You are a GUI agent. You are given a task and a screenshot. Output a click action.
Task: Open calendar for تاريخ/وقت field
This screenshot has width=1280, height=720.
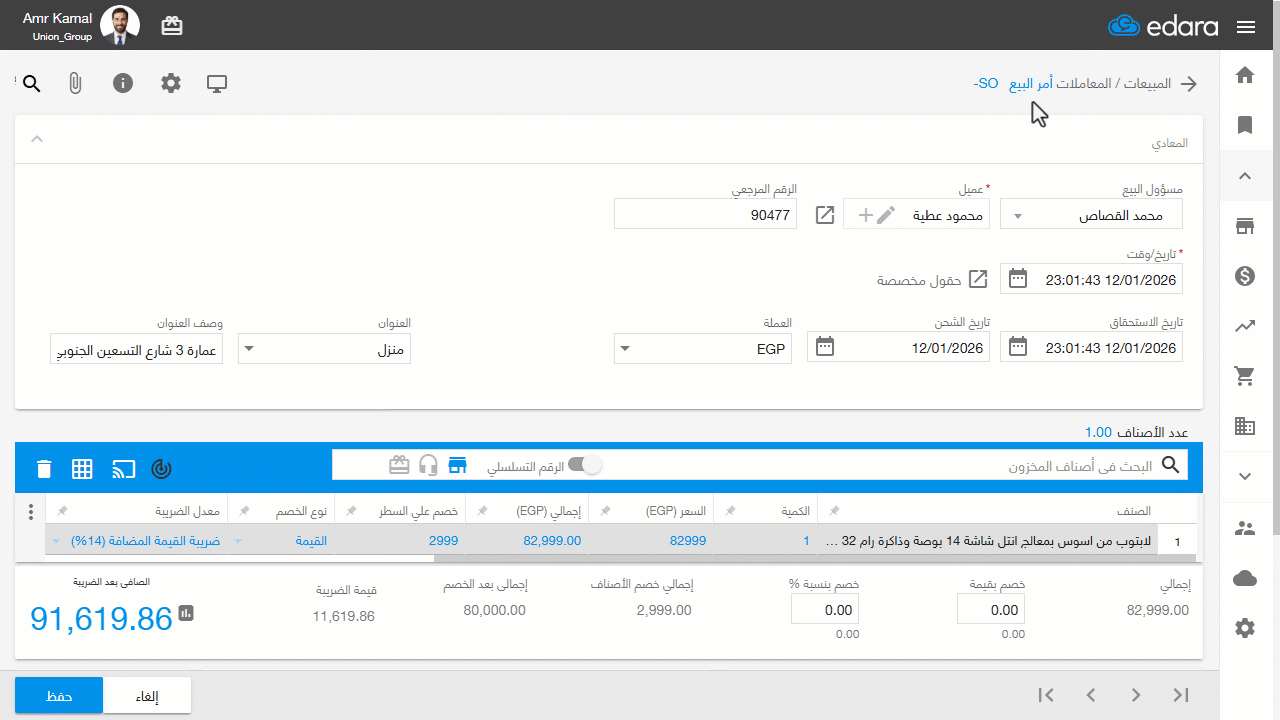click(1018, 279)
